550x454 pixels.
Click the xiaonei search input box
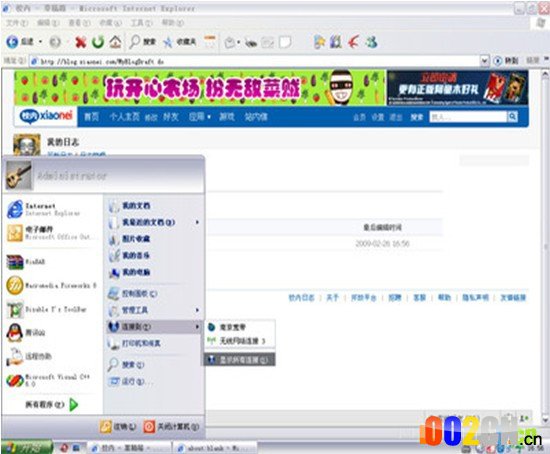[468, 117]
